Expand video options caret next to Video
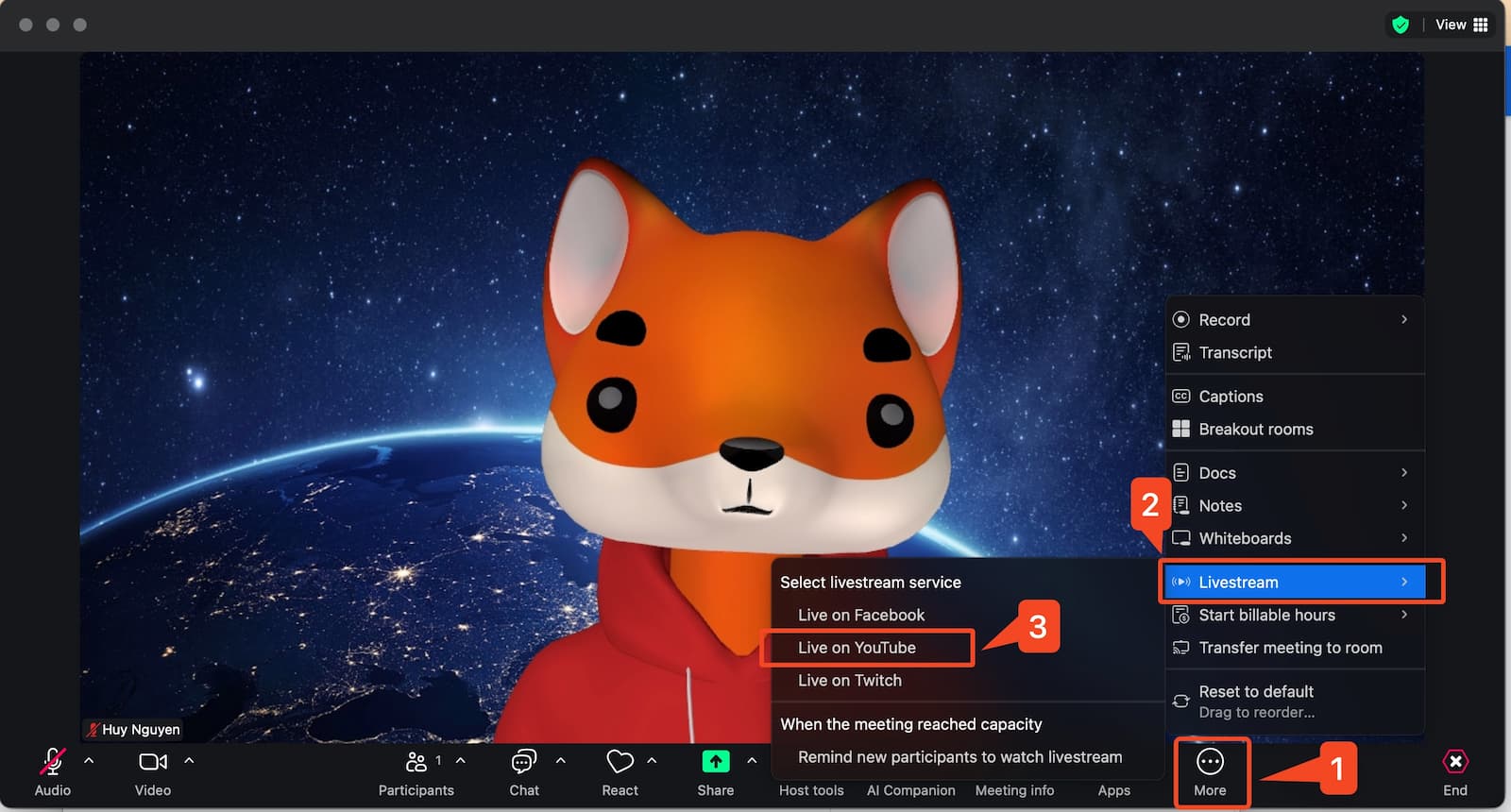 click(189, 759)
